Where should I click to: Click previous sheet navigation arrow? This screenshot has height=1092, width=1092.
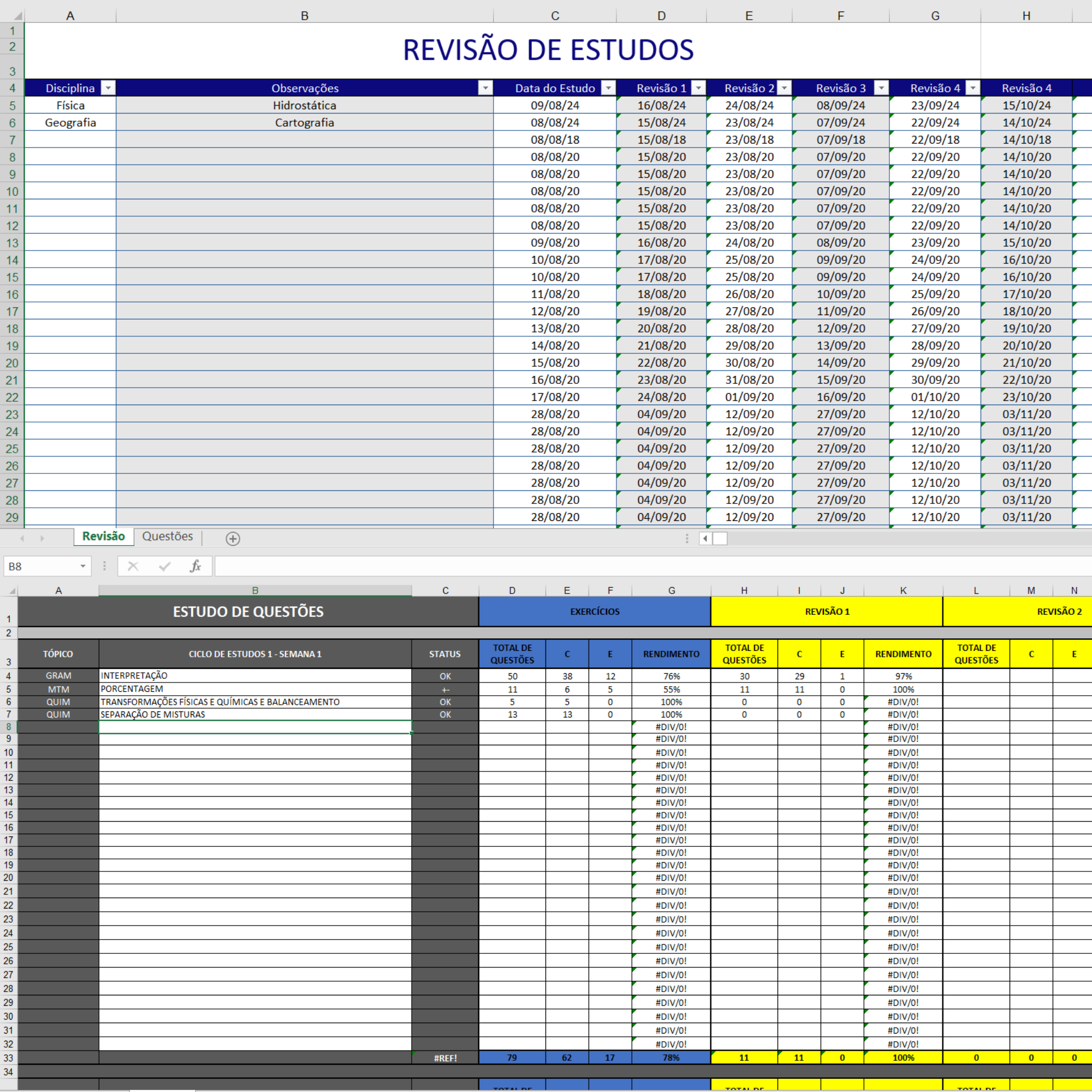pos(22,538)
